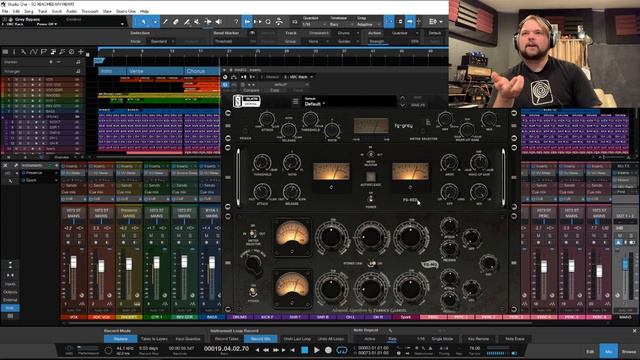The height and width of the screenshot is (360, 640).
Task: Click the previous preset up arrow
Action: (402, 98)
